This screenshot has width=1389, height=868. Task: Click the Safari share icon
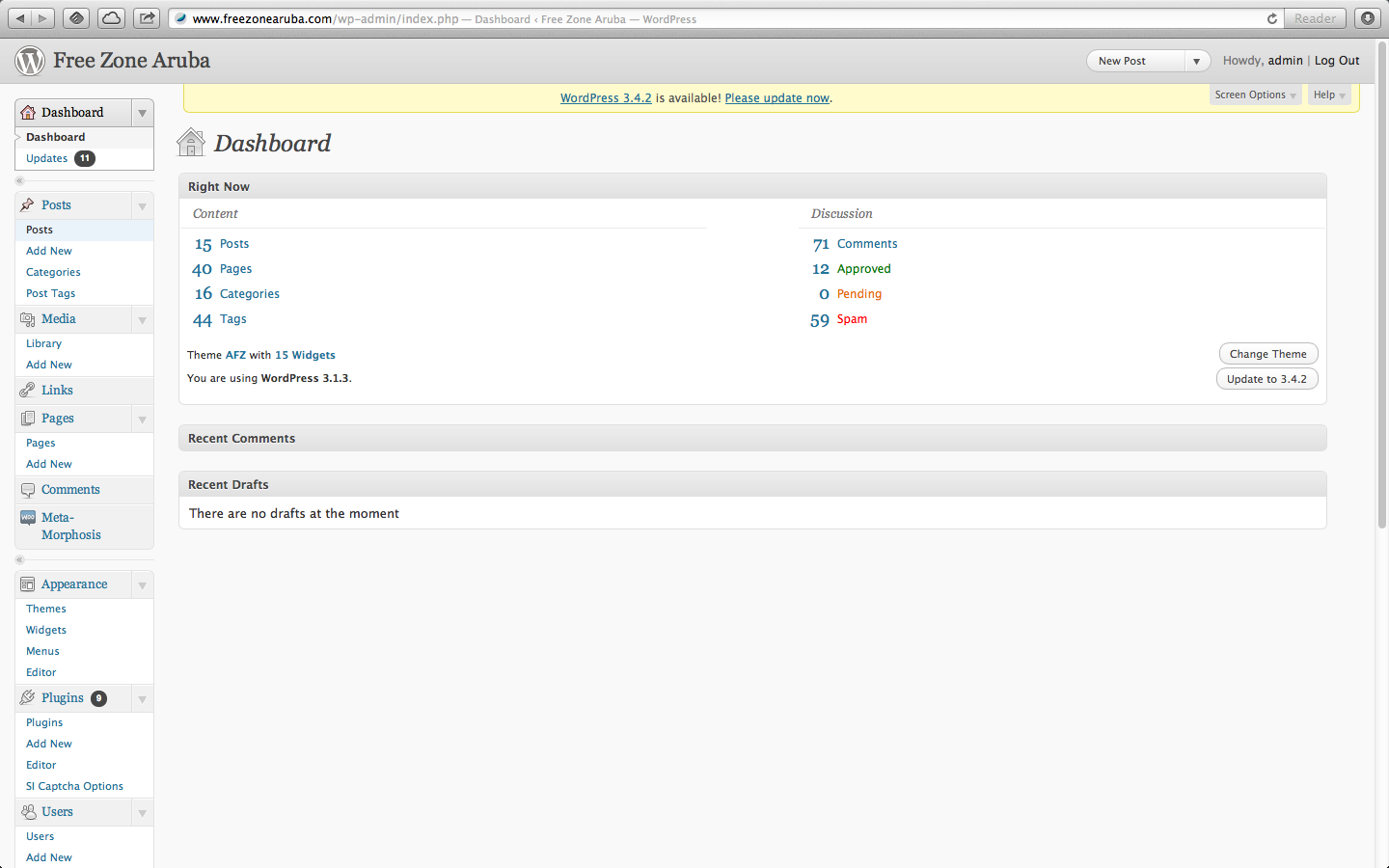pyautogui.click(x=147, y=18)
